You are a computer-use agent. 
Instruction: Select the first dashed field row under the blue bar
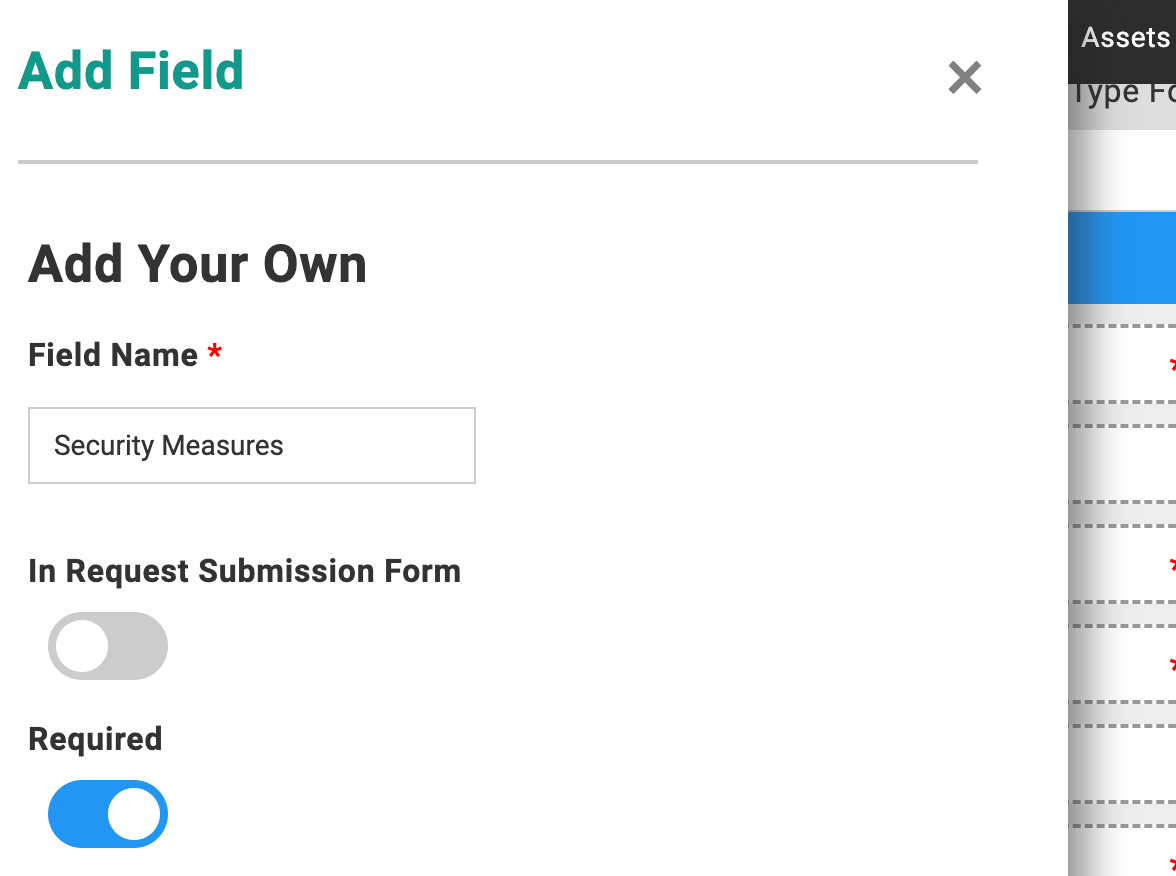(1122, 364)
